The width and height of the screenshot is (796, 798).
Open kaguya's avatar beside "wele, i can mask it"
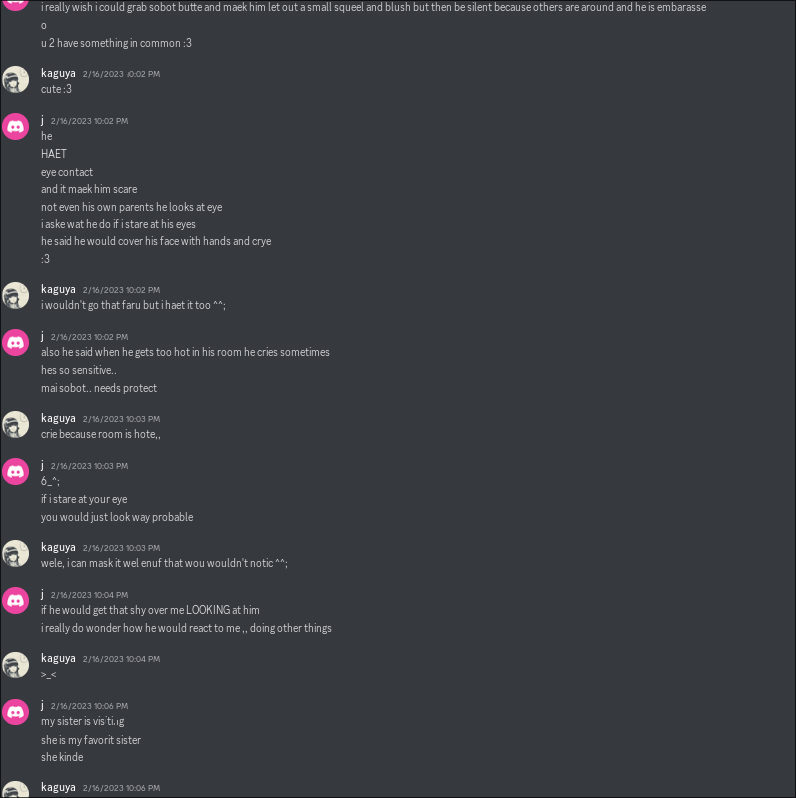(x=15, y=554)
